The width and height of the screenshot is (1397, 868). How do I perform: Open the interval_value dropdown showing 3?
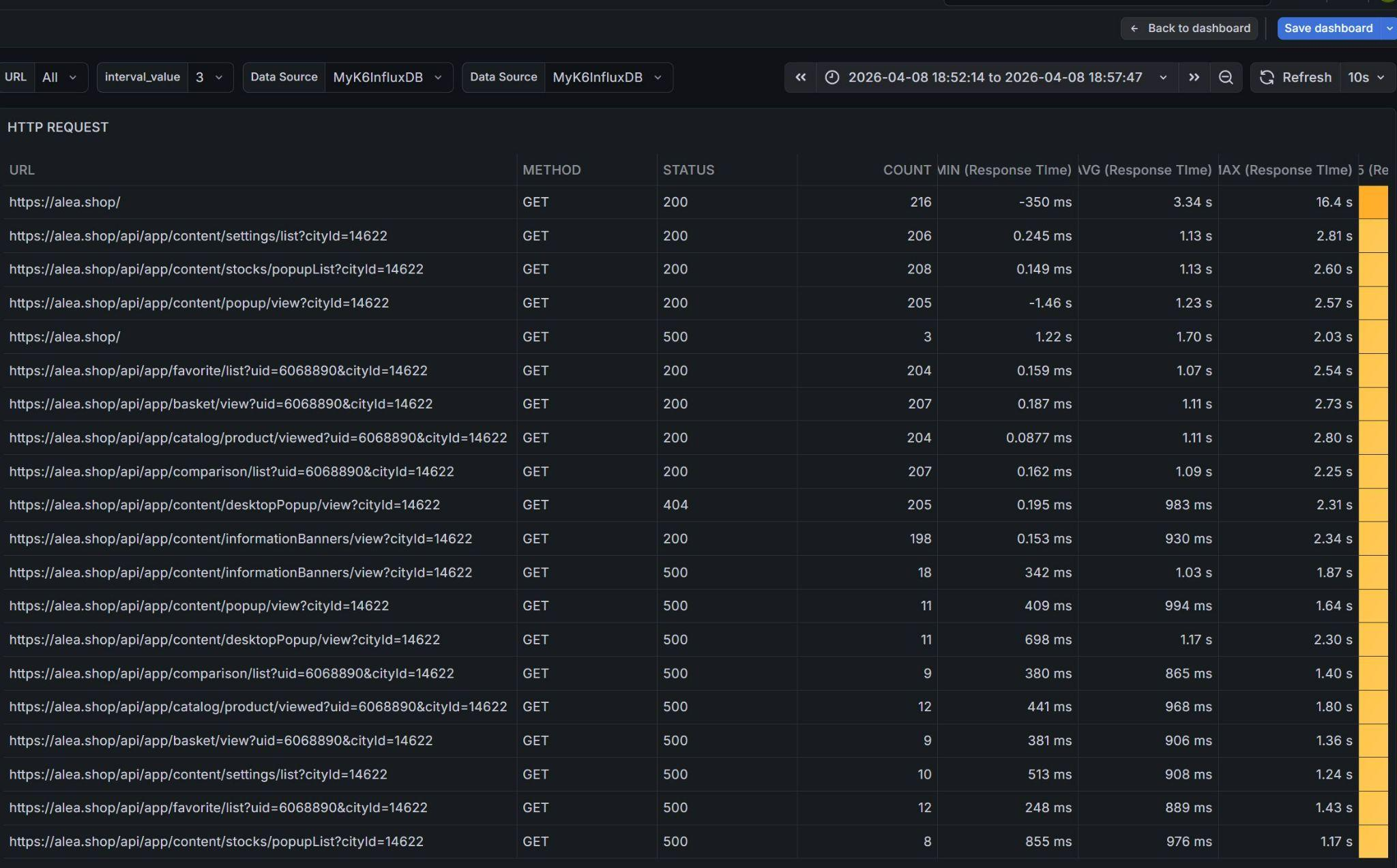pos(209,77)
